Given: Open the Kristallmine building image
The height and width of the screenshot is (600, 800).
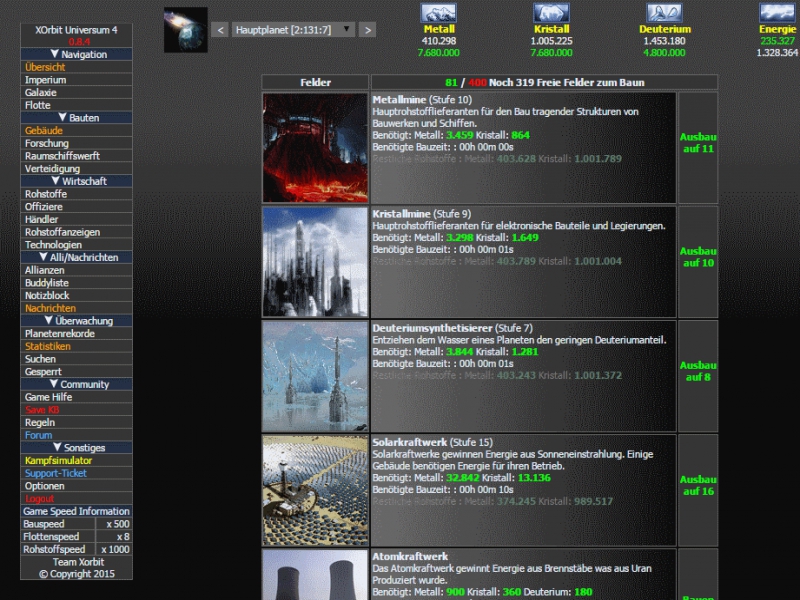Looking at the screenshot, I should 315,262.
